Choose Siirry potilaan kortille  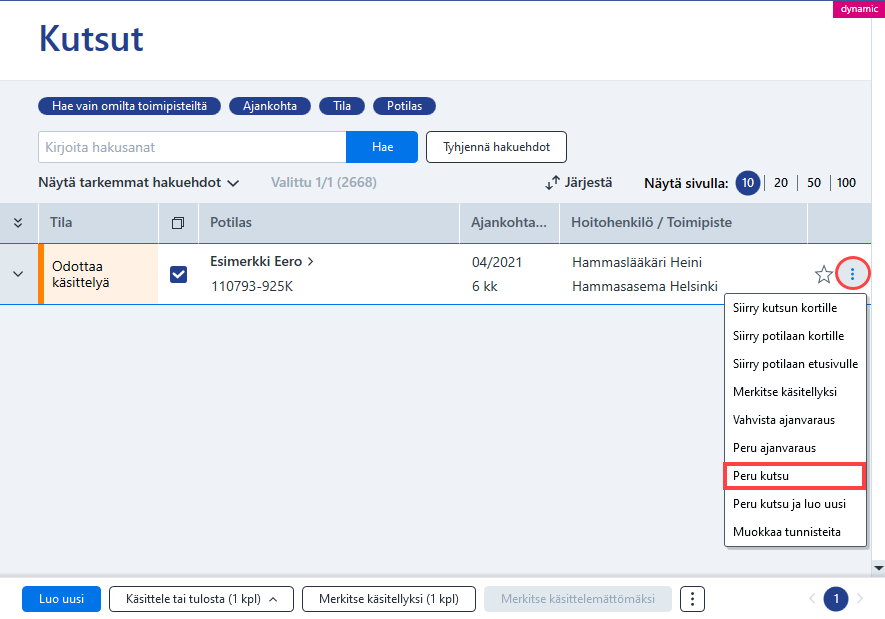click(x=788, y=336)
